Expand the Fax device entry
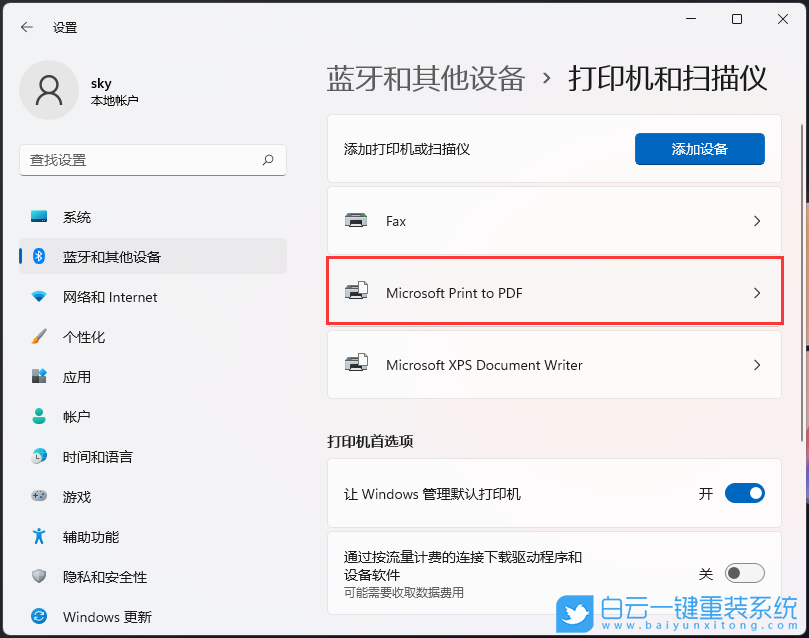 click(757, 221)
